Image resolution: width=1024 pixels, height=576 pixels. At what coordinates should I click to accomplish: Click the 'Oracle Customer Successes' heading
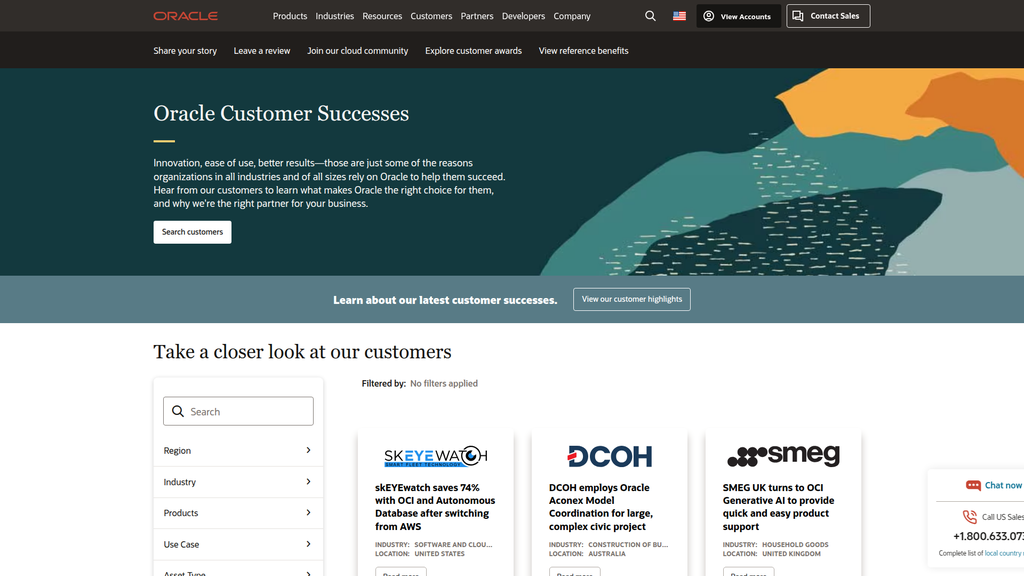coord(281,114)
